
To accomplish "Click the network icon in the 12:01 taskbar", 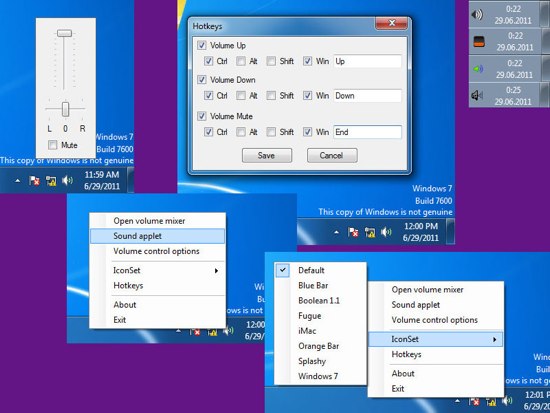I will (491, 401).
